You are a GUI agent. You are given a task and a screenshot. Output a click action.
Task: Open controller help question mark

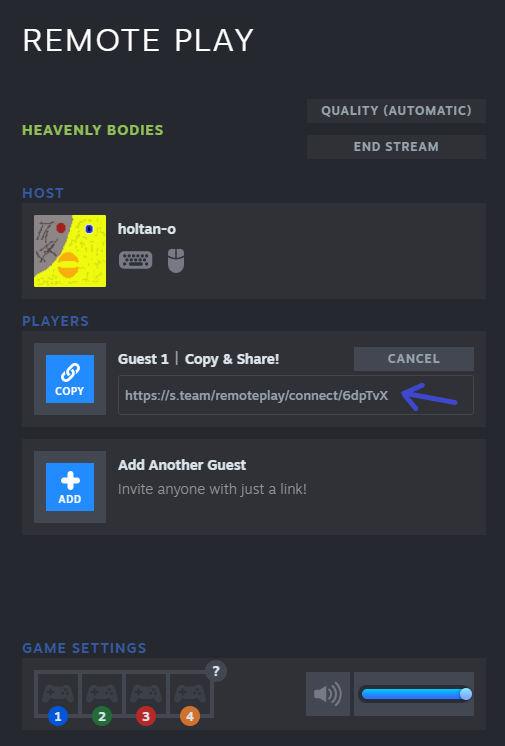(216, 671)
